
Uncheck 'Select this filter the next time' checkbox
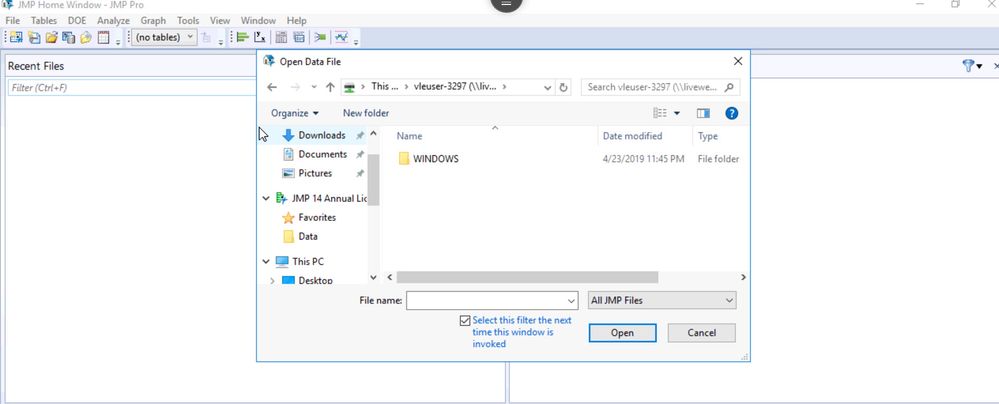(465, 321)
